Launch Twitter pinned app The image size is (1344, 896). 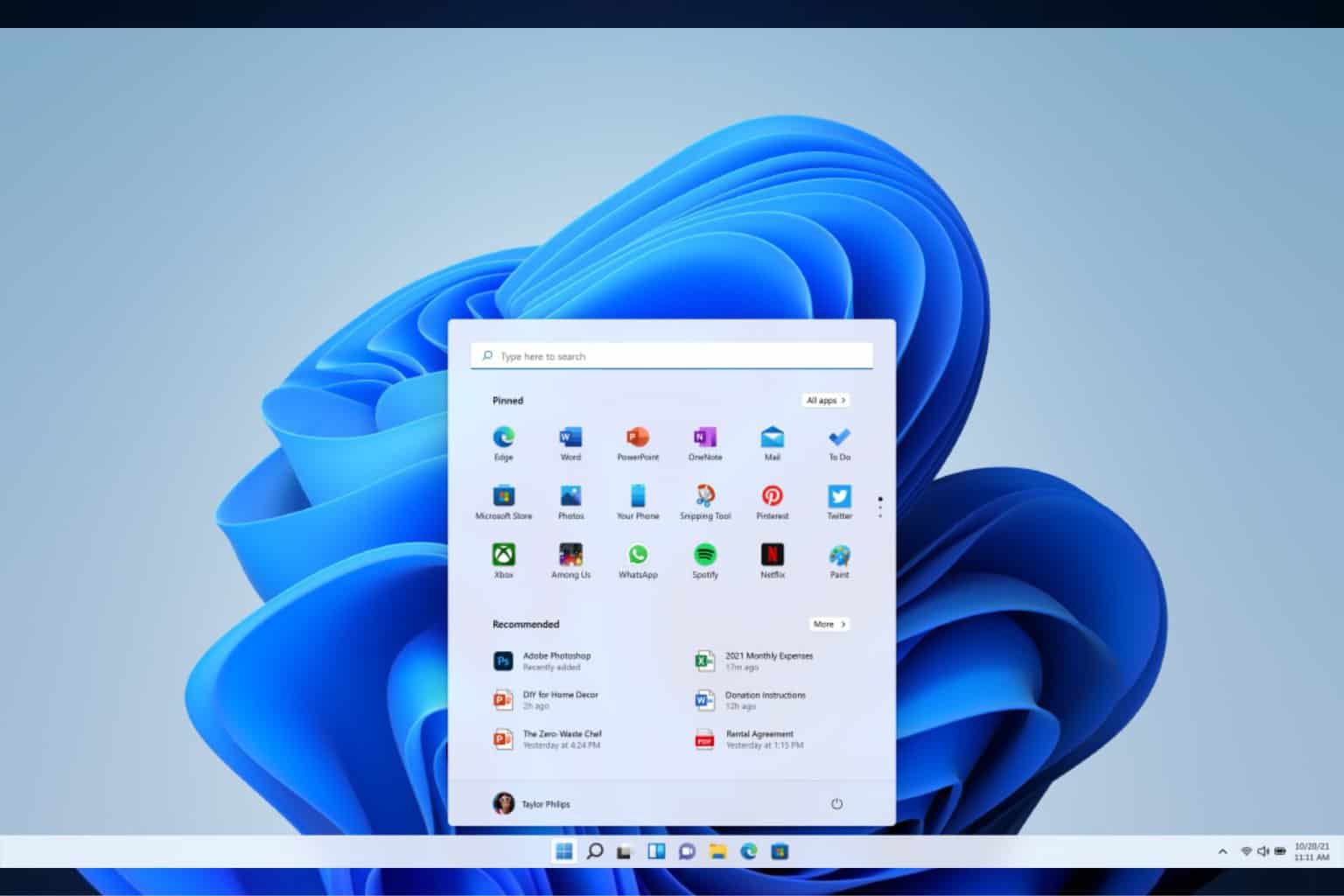tap(839, 502)
